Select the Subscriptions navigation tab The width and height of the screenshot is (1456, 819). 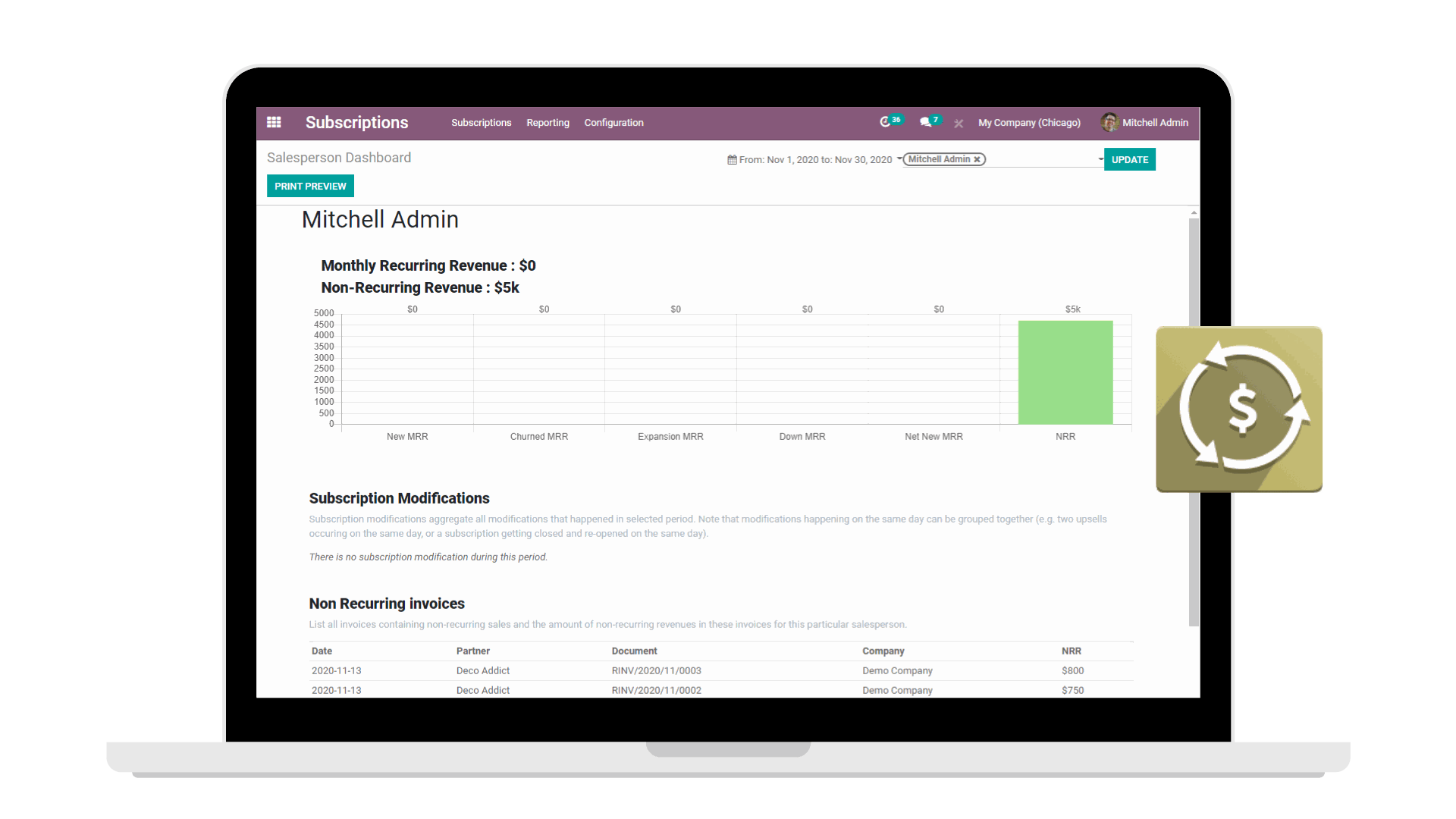[x=481, y=123]
